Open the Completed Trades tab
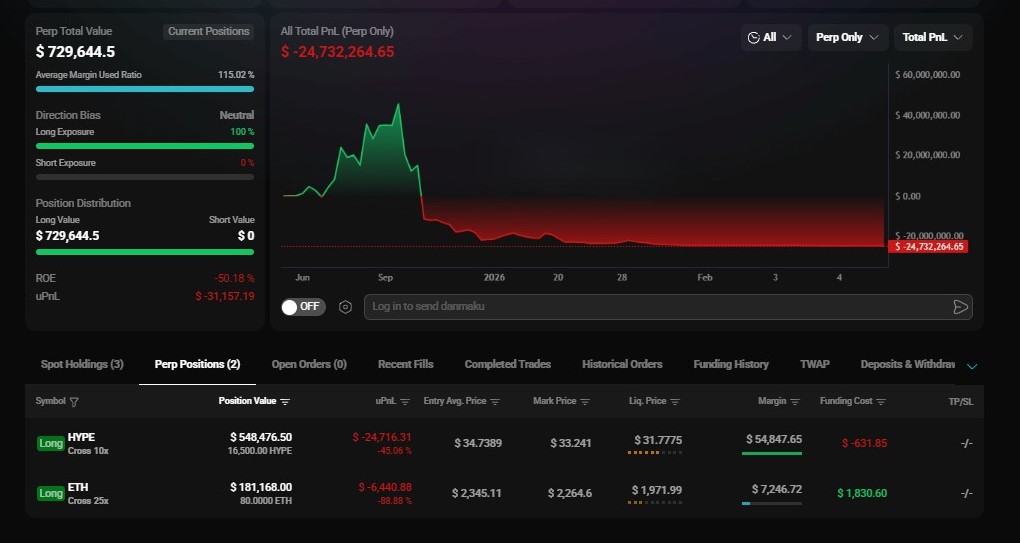Viewport: 1020px width, 543px height. 507,364
